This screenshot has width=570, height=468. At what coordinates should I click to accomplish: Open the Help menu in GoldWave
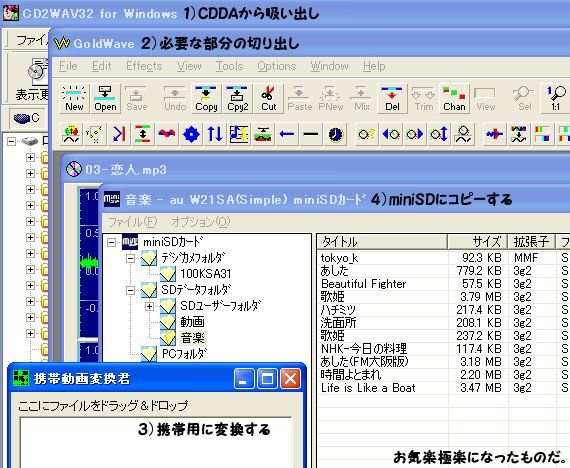click(x=374, y=66)
